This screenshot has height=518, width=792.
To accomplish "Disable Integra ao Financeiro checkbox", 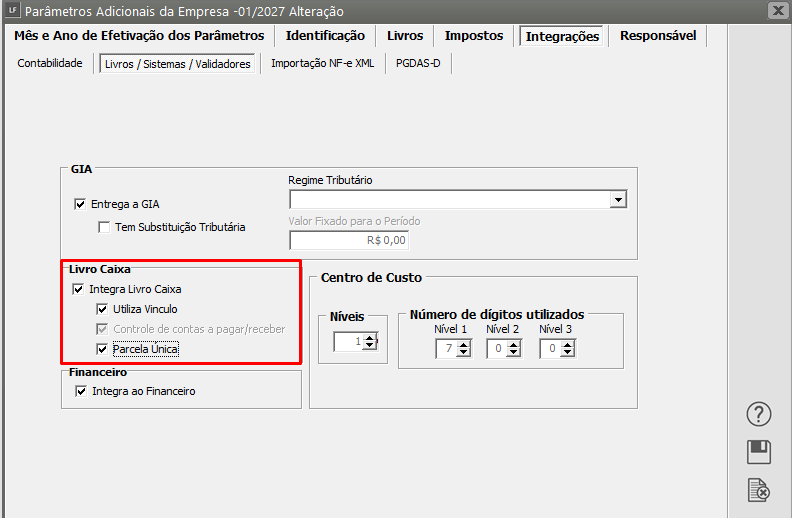I will (81, 391).
